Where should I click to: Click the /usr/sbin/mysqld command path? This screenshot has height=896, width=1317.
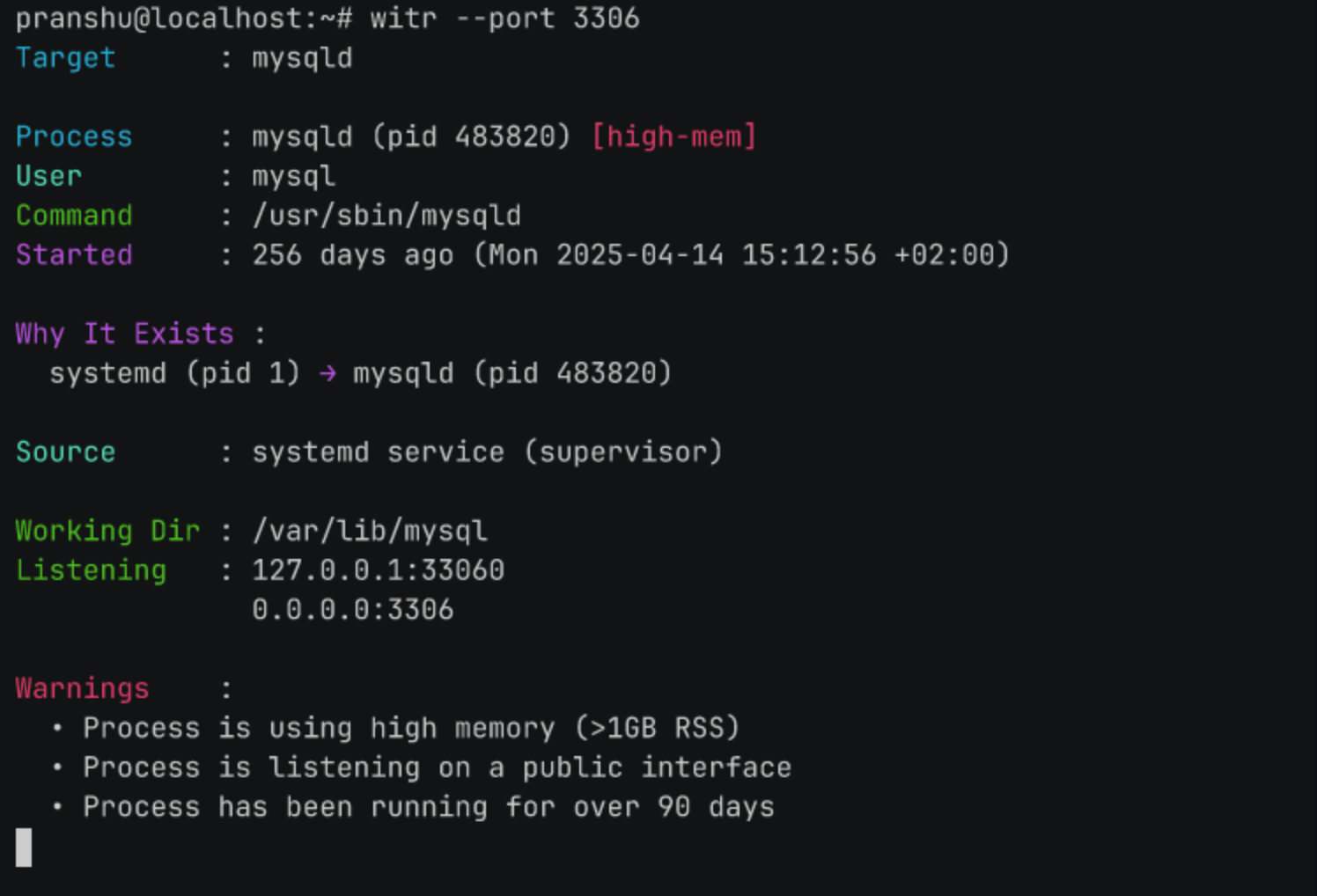[386, 216]
